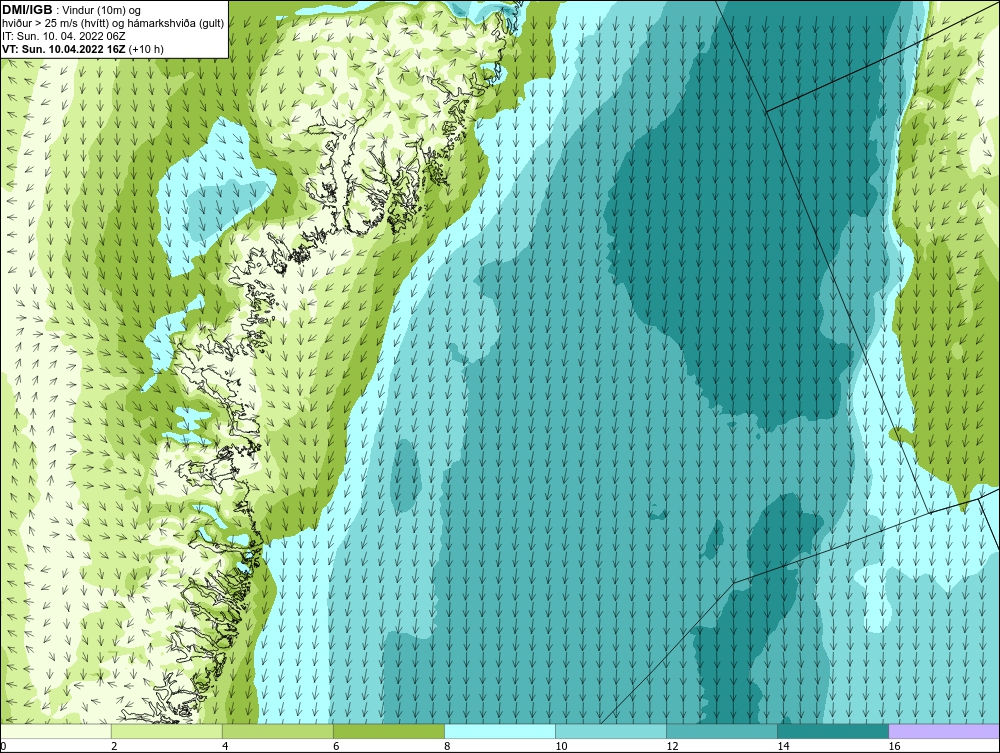Click the 12–14 m/s teal legend swatch
This screenshot has height=753, width=1000.
tap(722, 731)
